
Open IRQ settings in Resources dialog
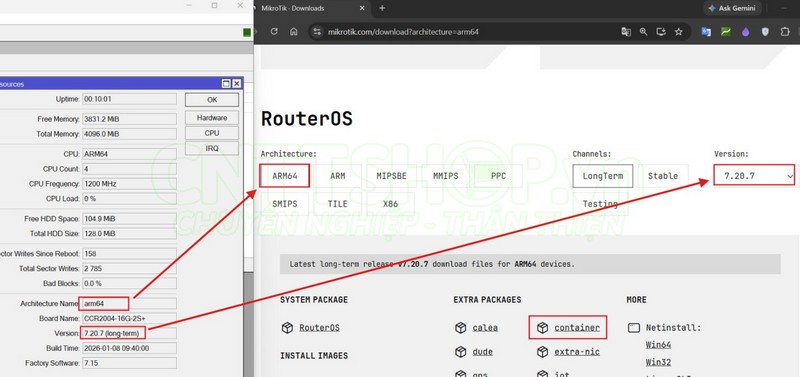pos(212,148)
